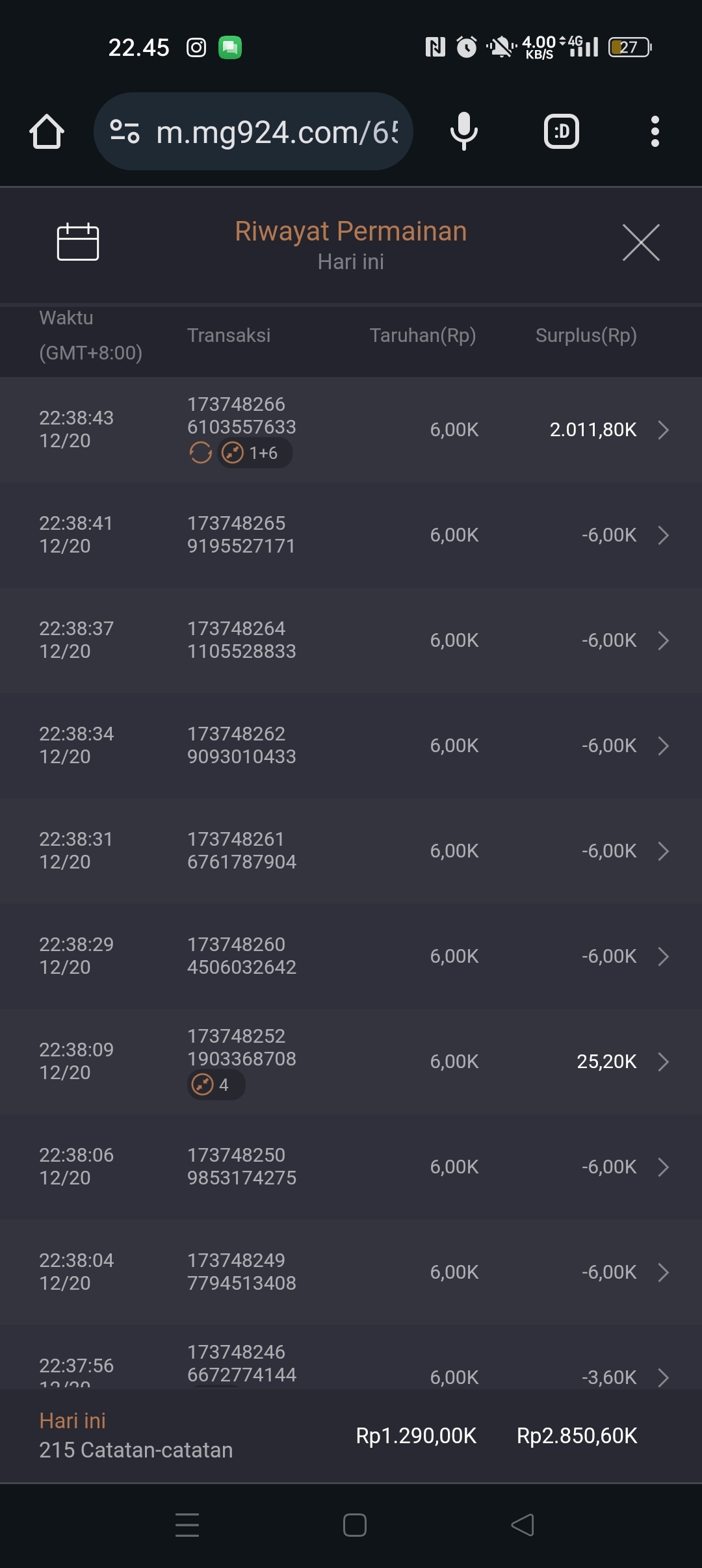The image size is (702, 1568).
Task: Expand the 25,20K surplus row chevron
Action: click(x=663, y=1062)
